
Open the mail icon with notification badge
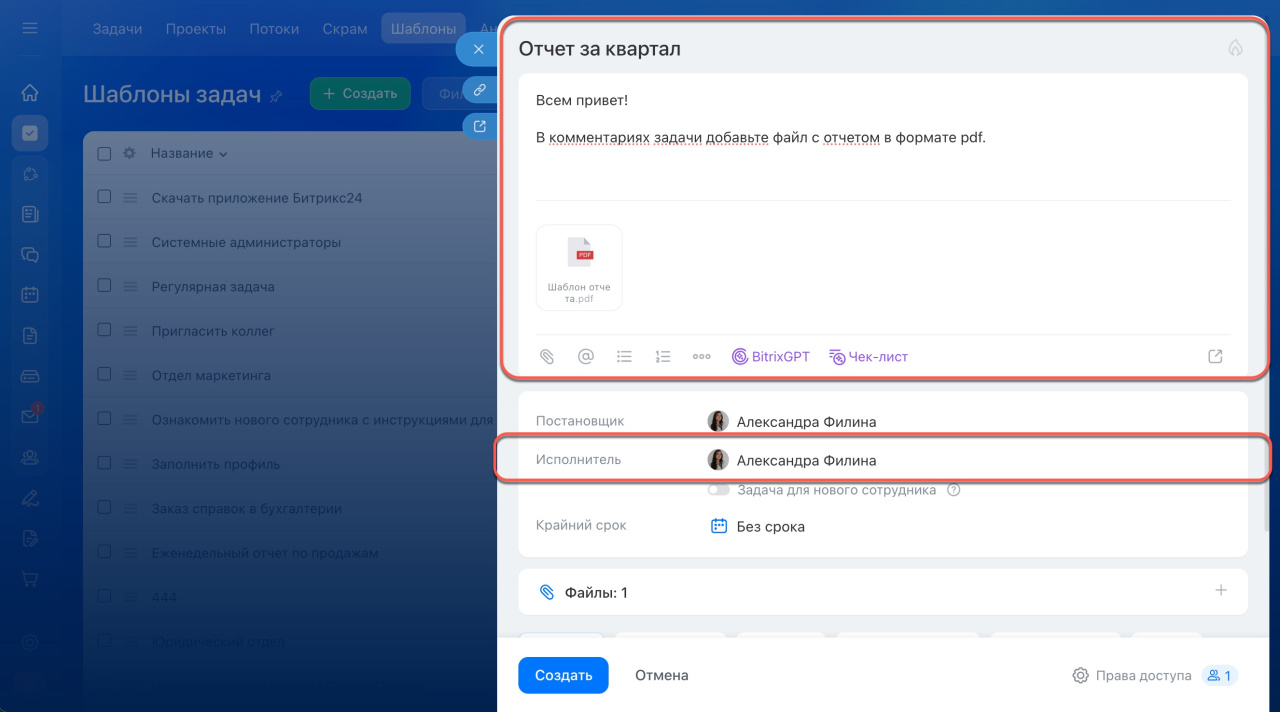coord(30,415)
